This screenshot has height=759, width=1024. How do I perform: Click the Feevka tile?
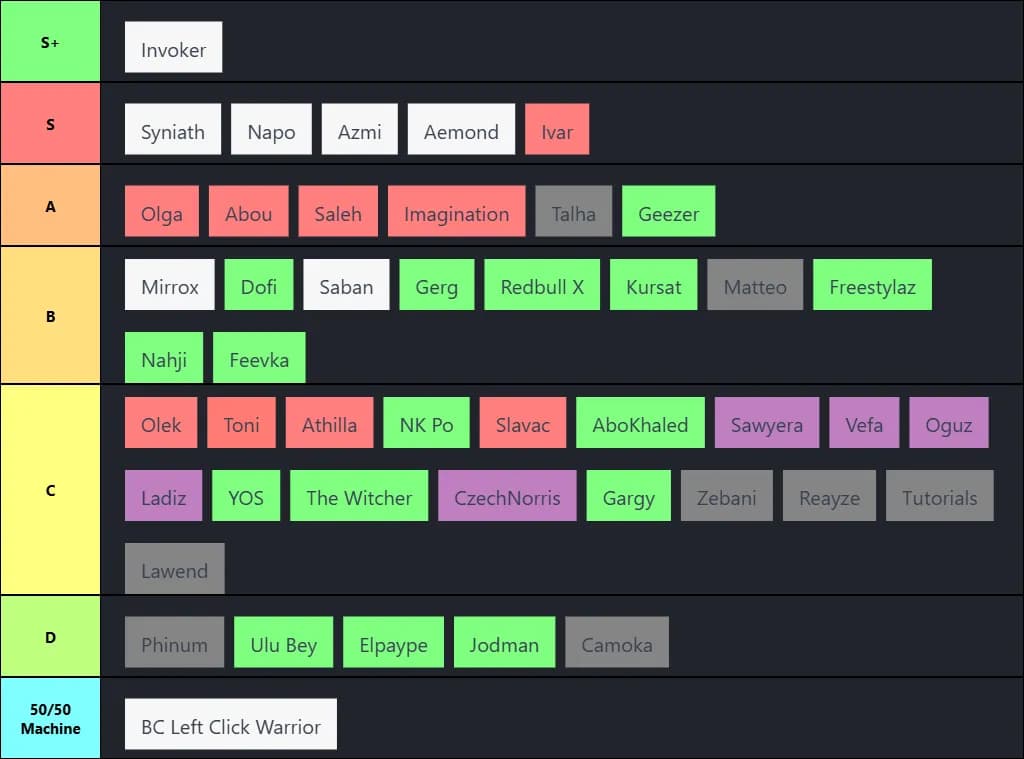pos(259,358)
